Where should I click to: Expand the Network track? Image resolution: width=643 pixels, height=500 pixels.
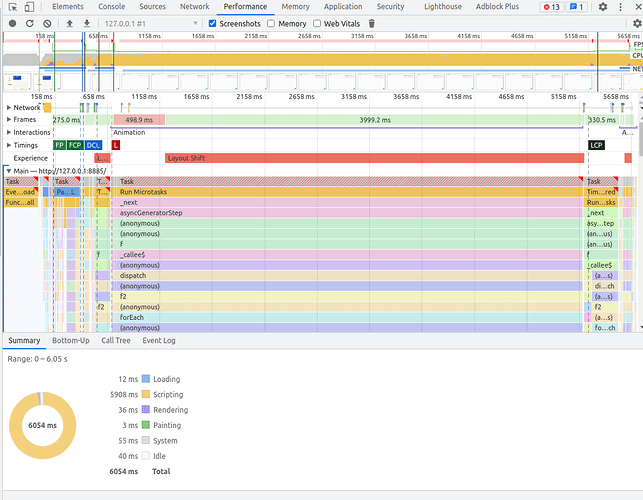click(x=9, y=107)
